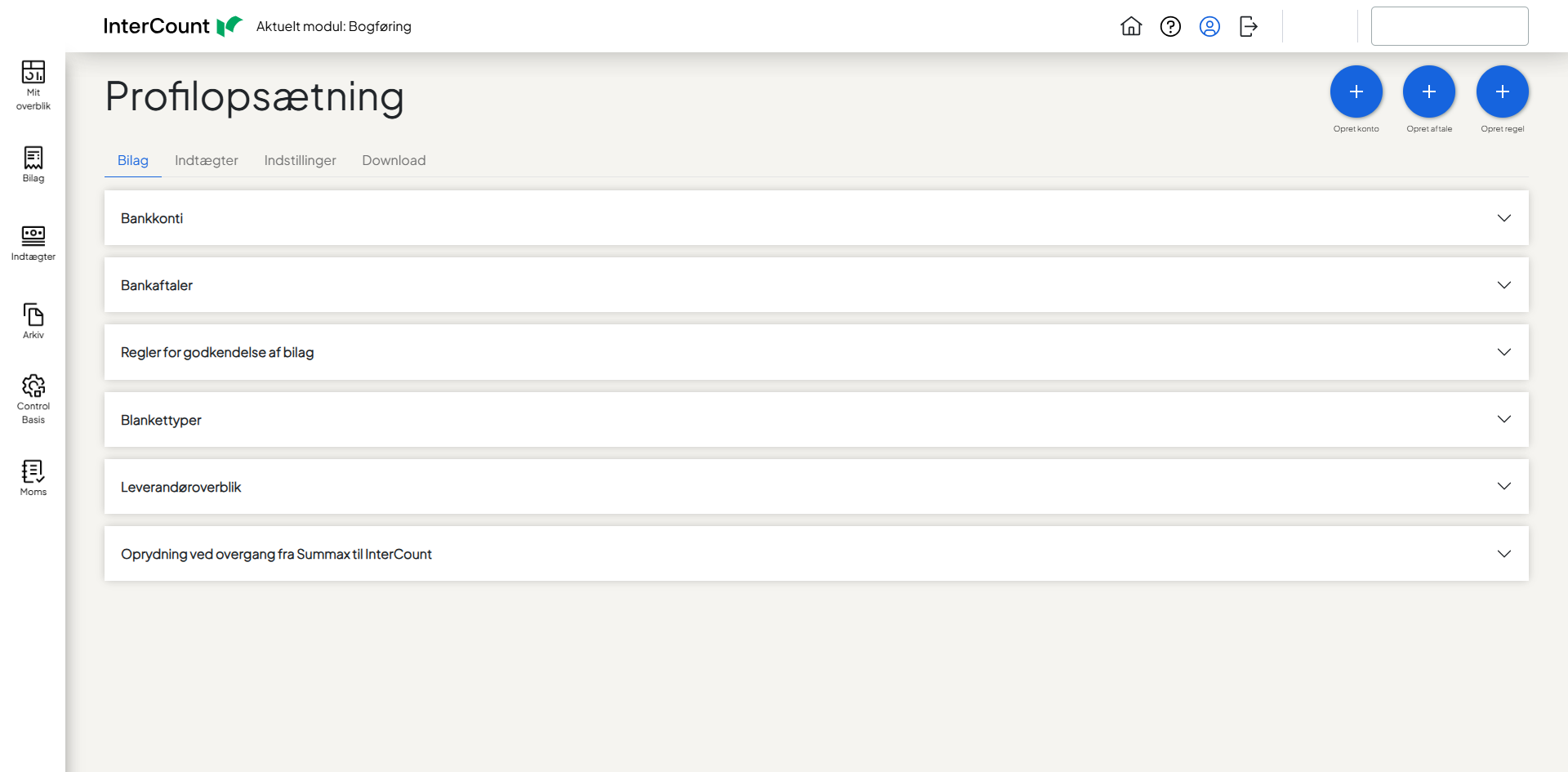
Task: Expand the Leverandøroverblik chevron
Action: pos(1503,486)
